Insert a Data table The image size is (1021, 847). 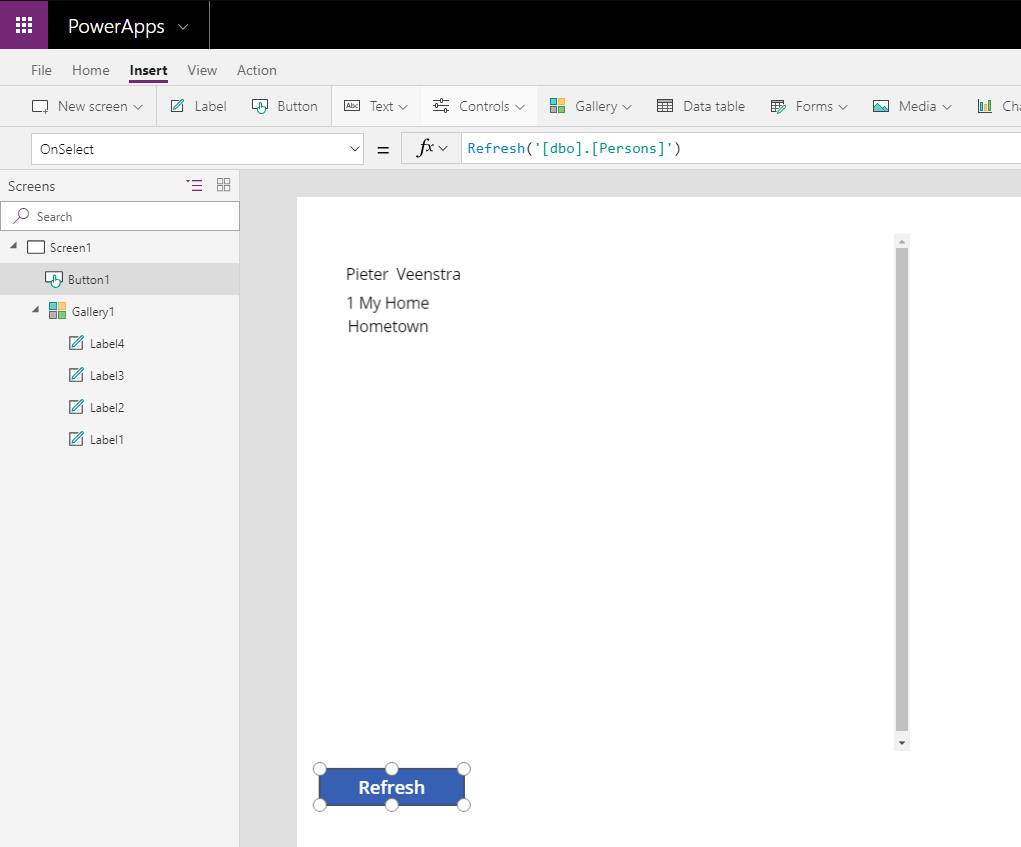pos(701,106)
